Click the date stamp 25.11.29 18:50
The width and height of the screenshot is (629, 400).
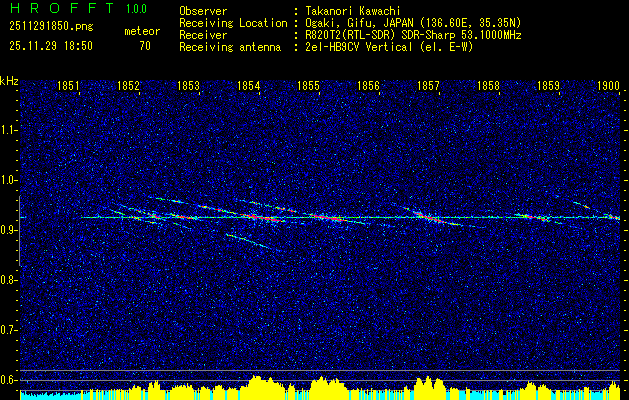[x=51, y=46]
